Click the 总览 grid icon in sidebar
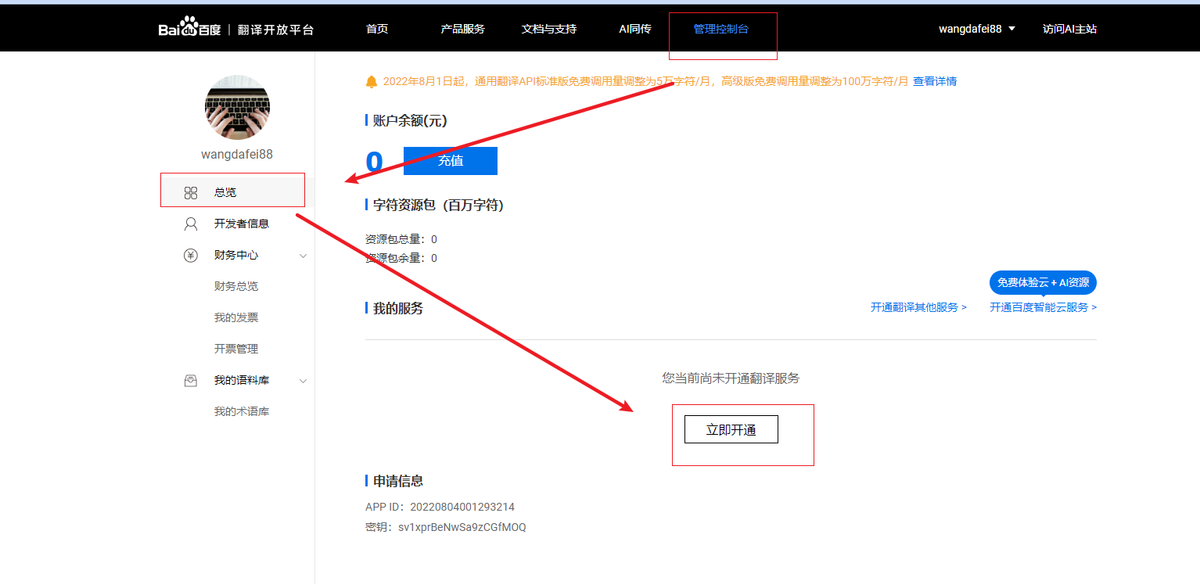 tap(191, 192)
